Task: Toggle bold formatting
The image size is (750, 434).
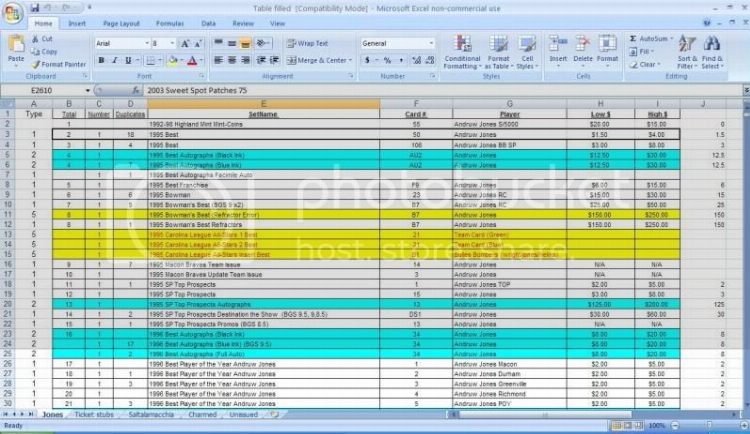Action: tap(101, 60)
